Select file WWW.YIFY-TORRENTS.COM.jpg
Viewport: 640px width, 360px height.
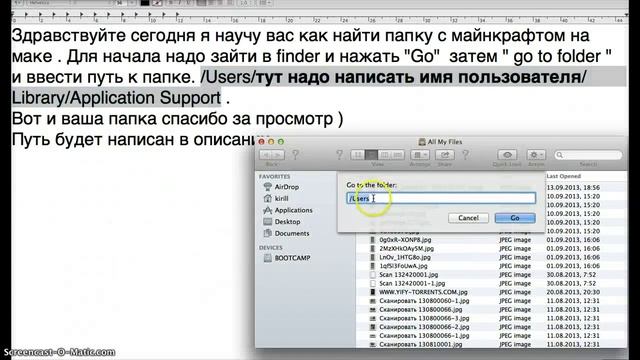423,292
